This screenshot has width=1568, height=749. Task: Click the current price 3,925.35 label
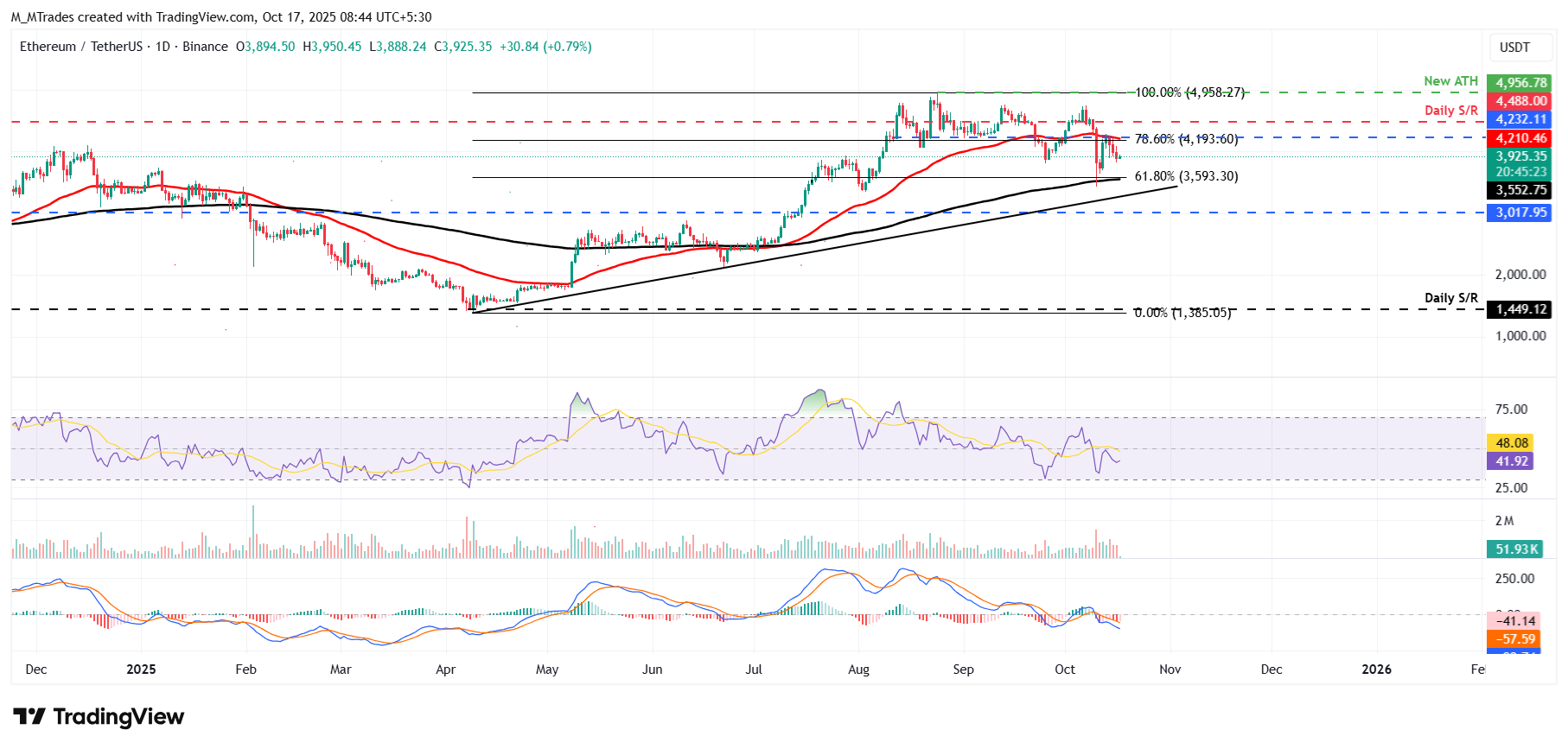(1520, 156)
